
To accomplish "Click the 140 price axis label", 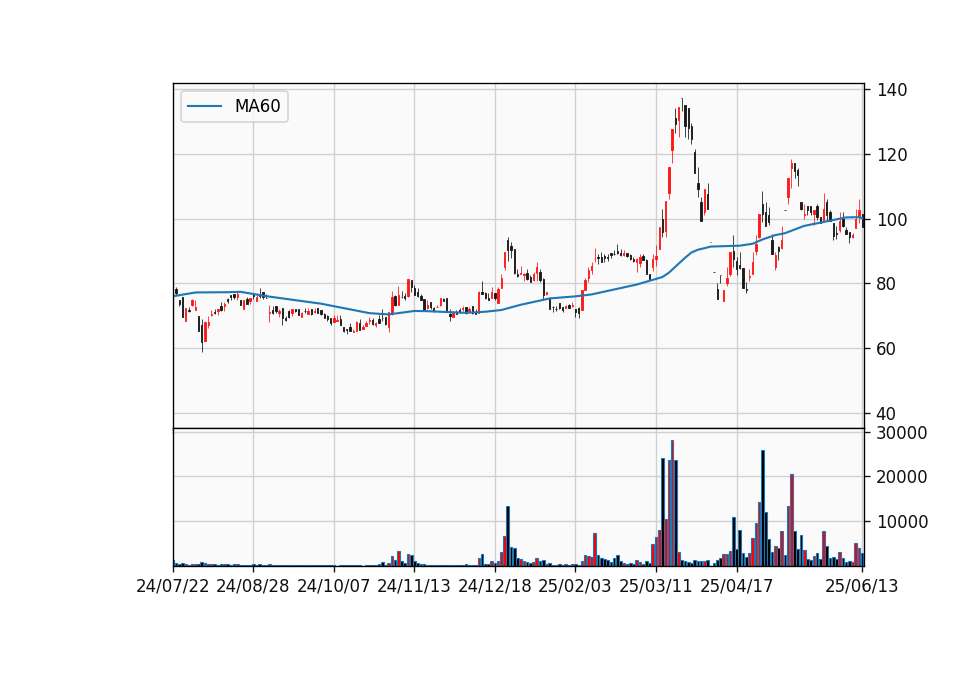I will tap(892, 91).
